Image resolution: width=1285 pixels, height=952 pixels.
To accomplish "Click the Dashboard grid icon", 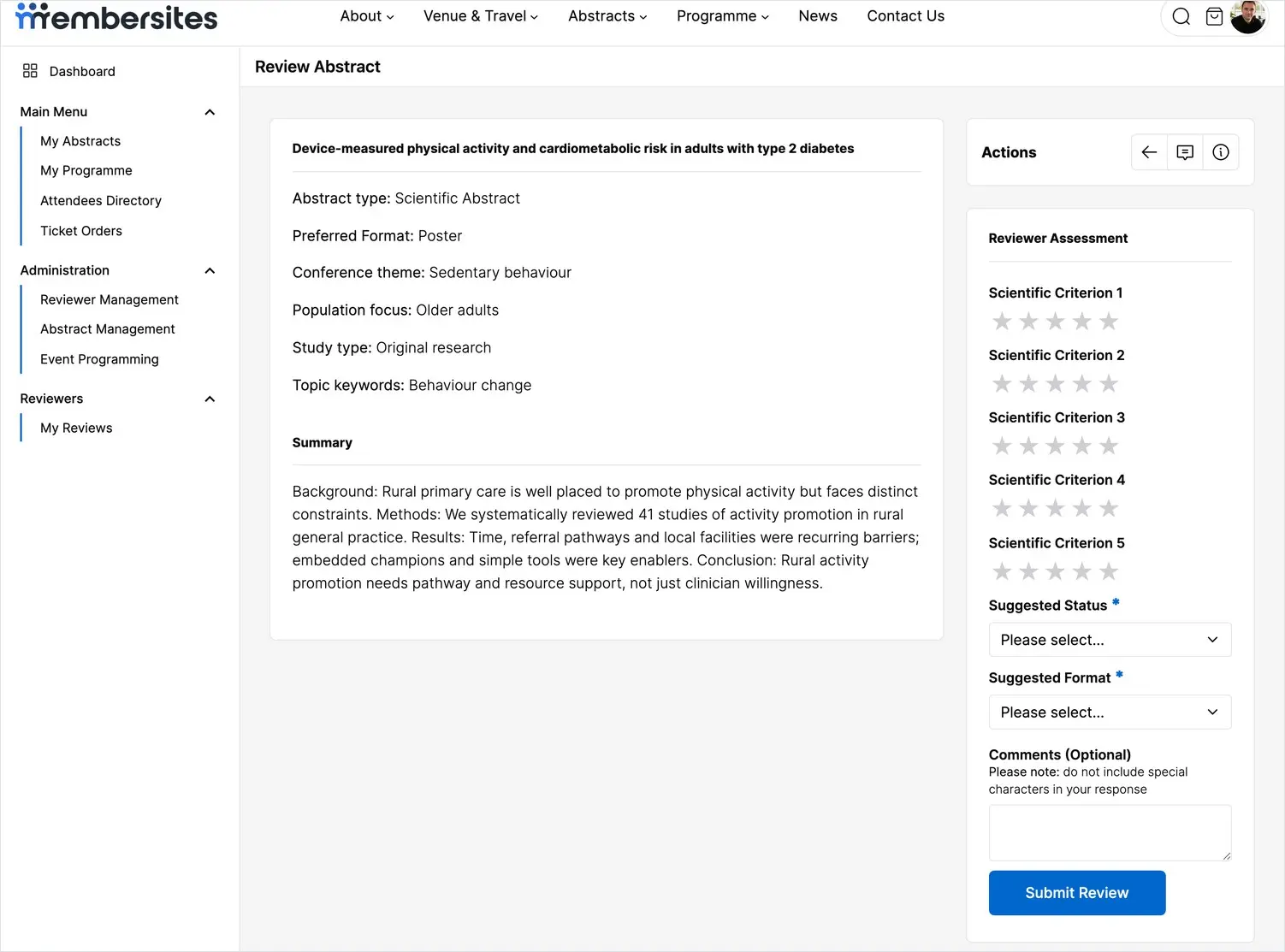I will (x=30, y=71).
